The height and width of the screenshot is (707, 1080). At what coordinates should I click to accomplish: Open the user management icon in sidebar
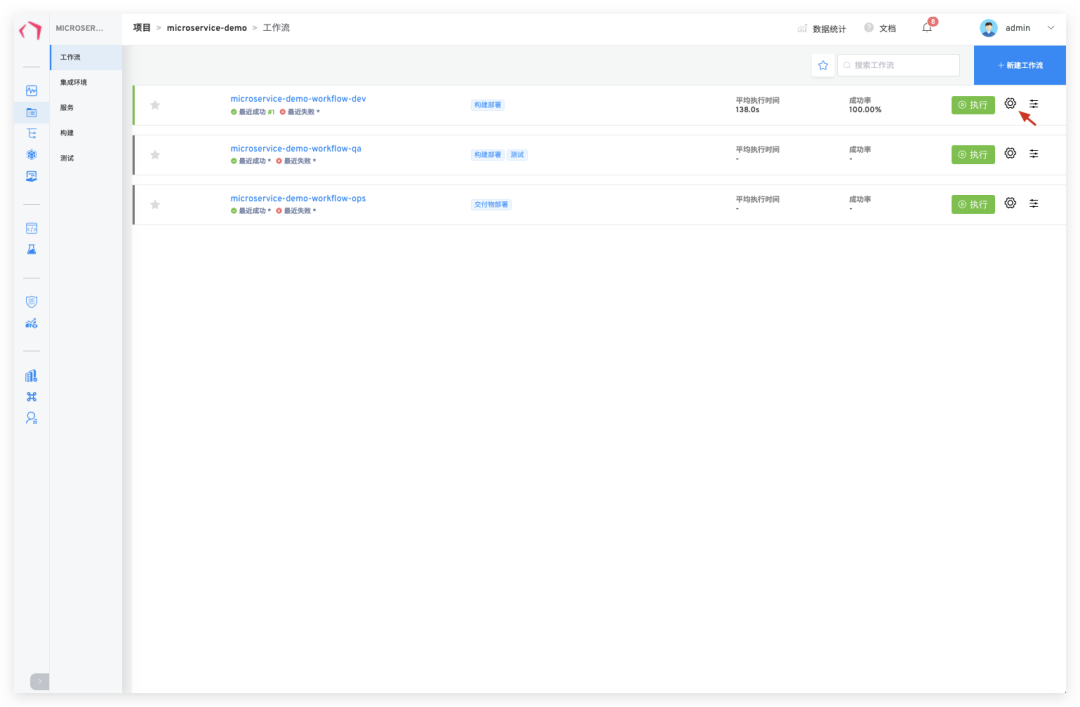click(32, 418)
